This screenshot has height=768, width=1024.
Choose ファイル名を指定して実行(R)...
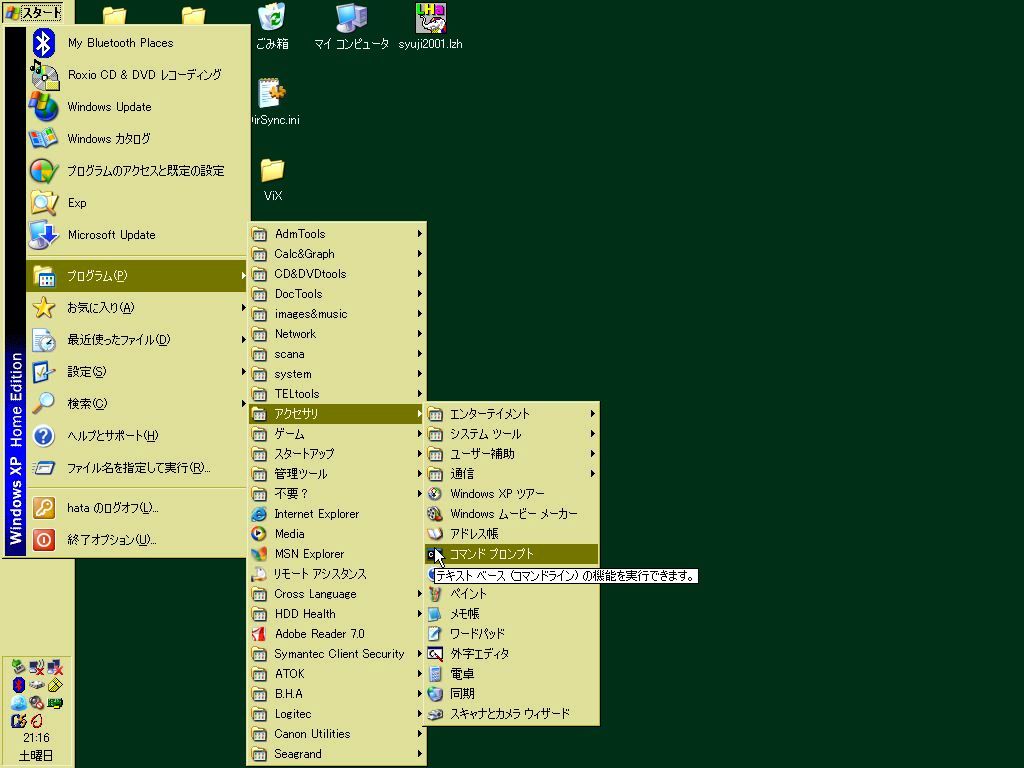tap(137, 468)
